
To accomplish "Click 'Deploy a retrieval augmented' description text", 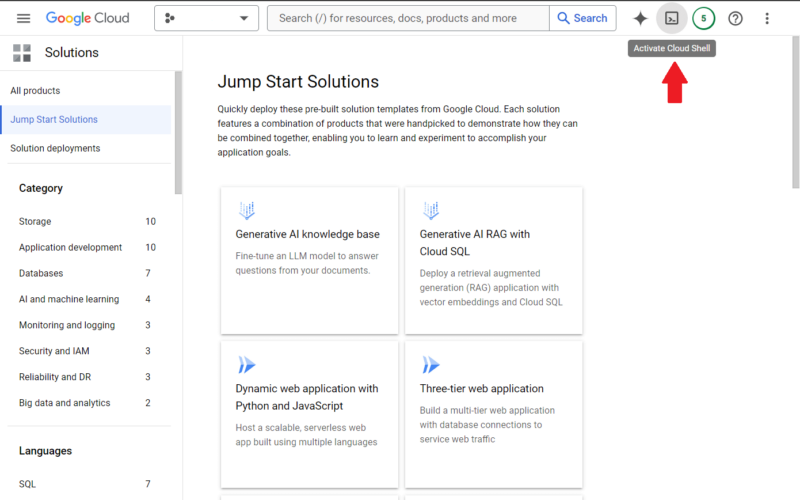I will (491, 288).
